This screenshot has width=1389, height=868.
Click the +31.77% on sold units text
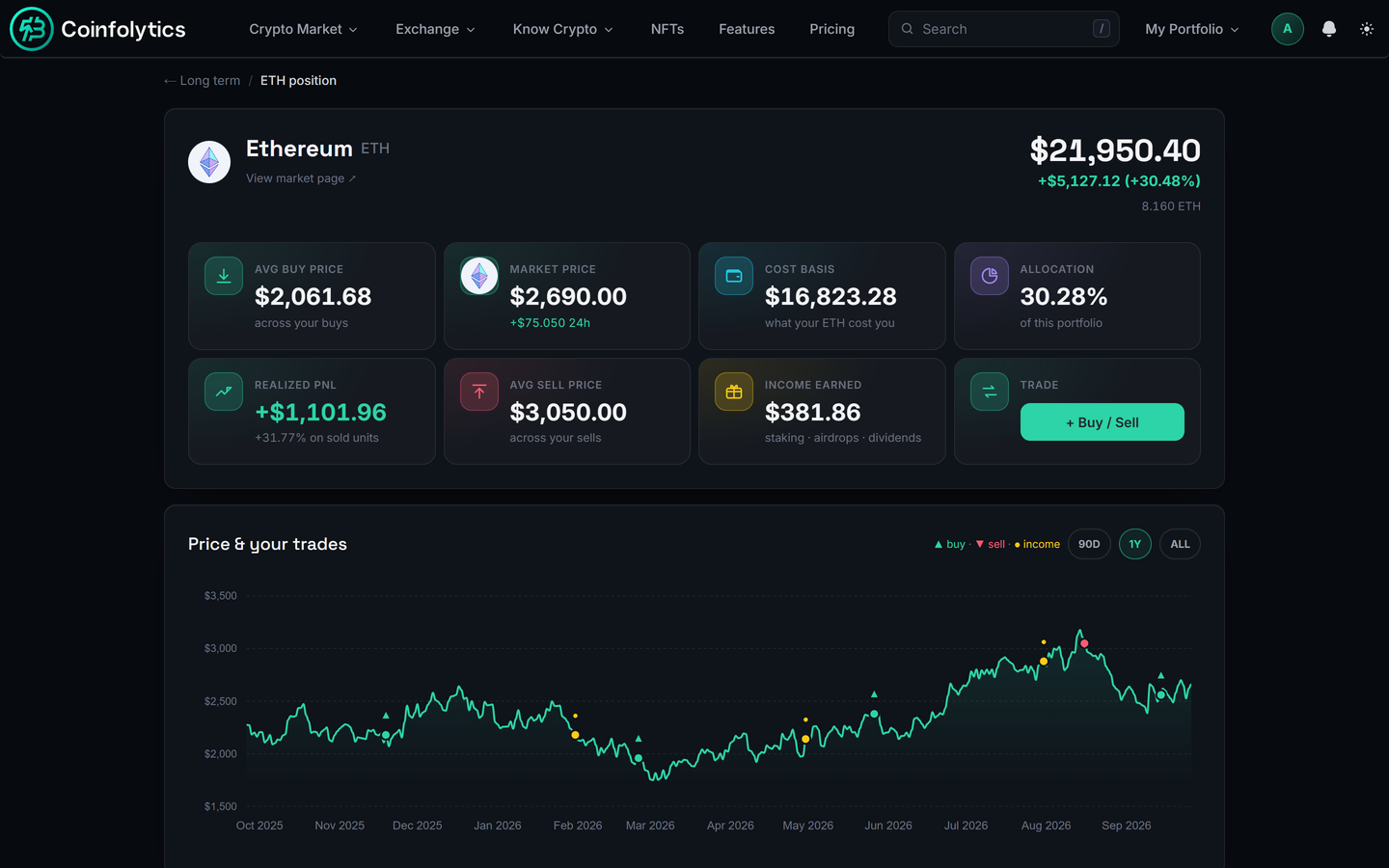316,438
